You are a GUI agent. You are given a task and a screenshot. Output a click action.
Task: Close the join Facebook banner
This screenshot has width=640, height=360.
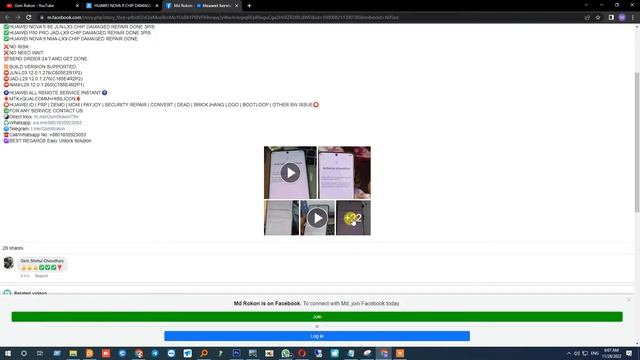(629, 300)
